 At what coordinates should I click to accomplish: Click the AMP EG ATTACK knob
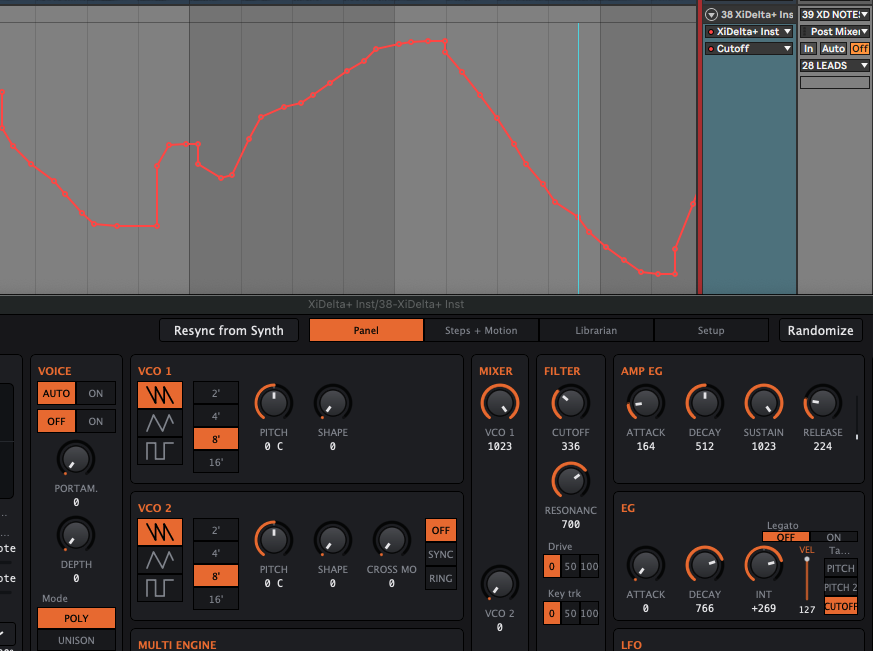[x=645, y=403]
